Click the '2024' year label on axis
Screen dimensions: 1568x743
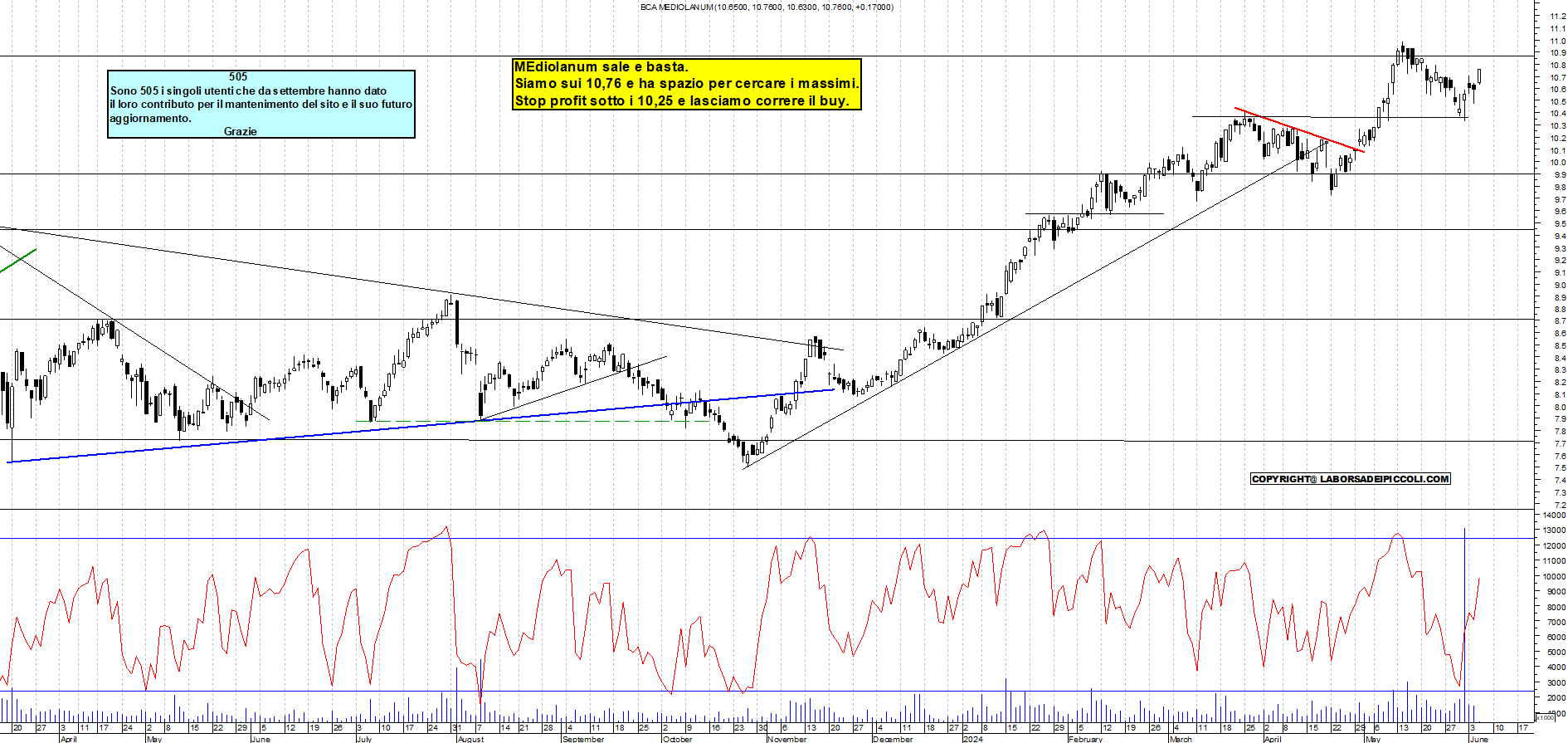click(x=973, y=739)
